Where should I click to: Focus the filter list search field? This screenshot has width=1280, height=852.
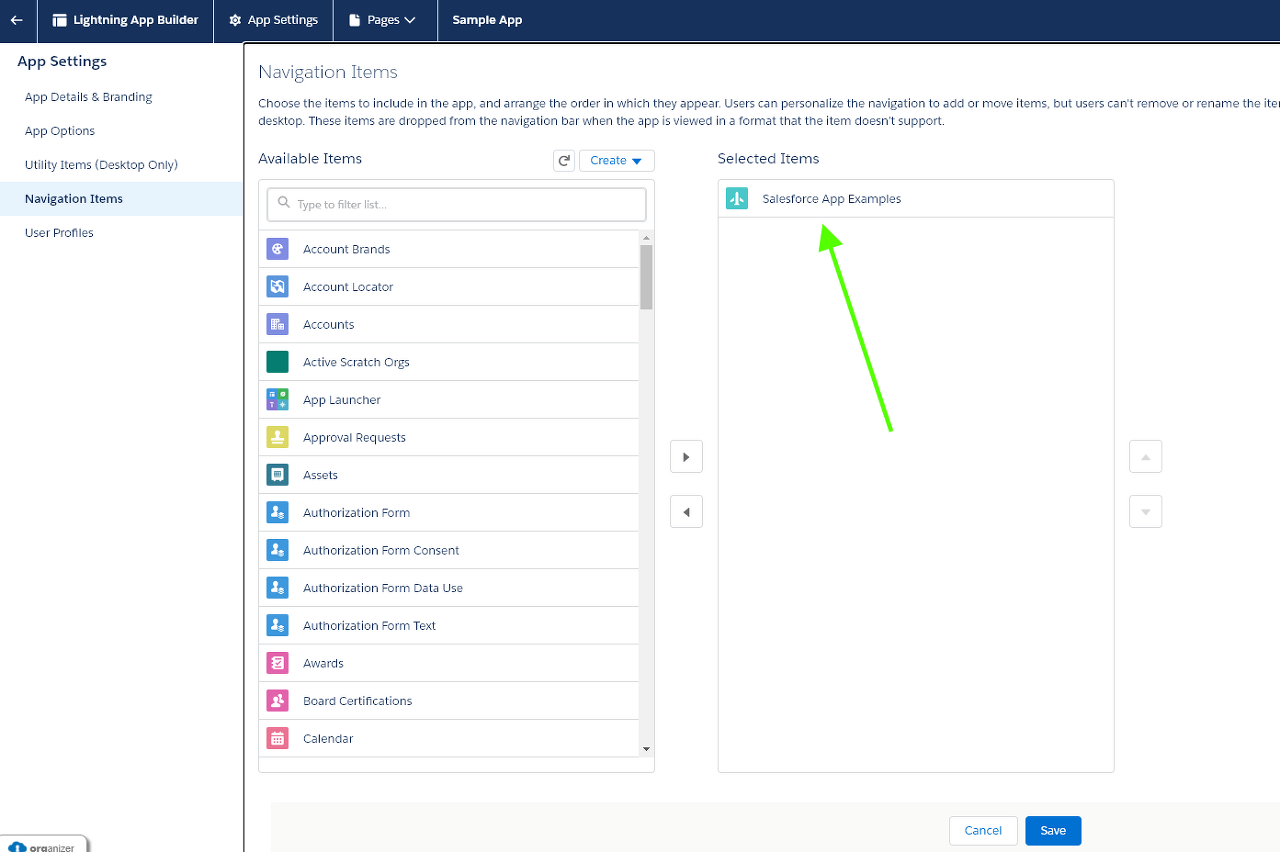pyautogui.click(x=456, y=204)
